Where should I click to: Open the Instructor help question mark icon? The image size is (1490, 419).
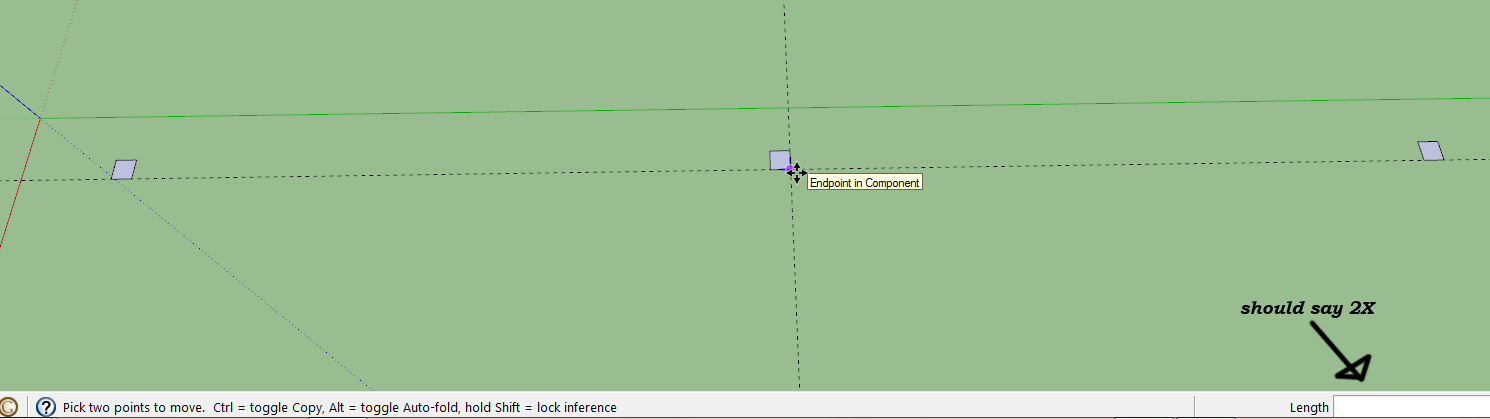[45, 407]
